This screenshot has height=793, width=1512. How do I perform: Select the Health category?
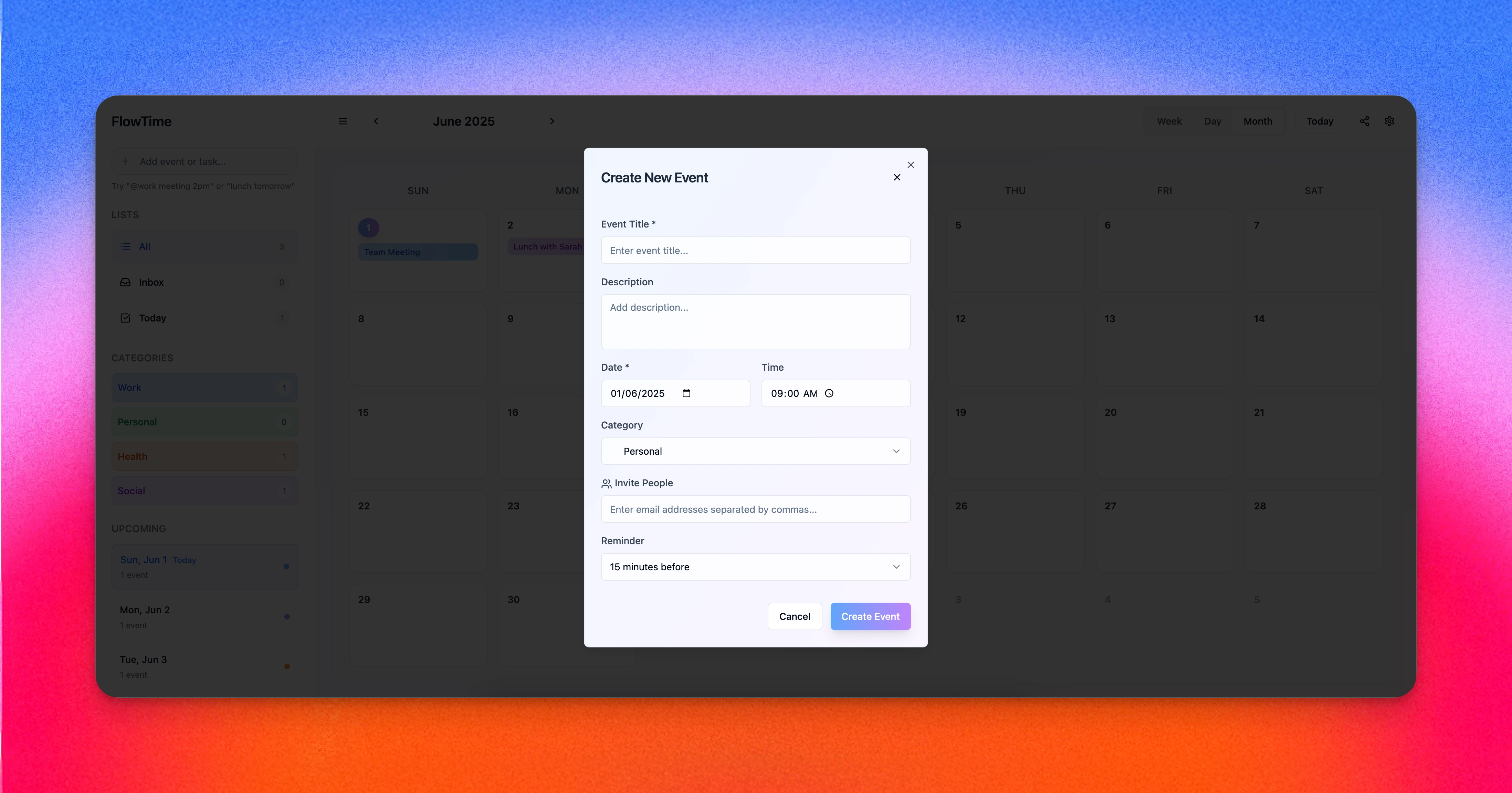pos(204,457)
